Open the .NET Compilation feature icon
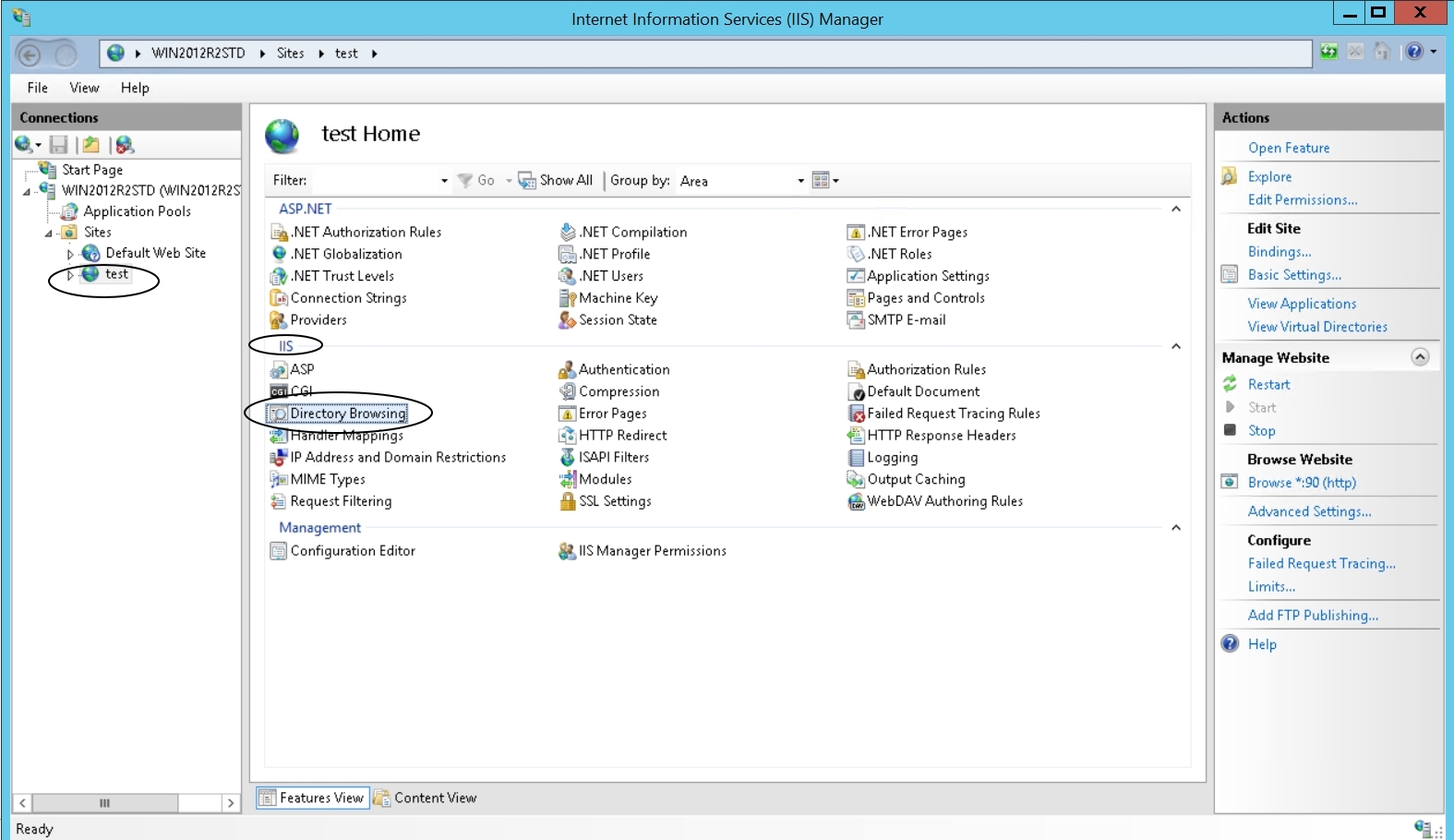1454x840 pixels. pos(568,233)
